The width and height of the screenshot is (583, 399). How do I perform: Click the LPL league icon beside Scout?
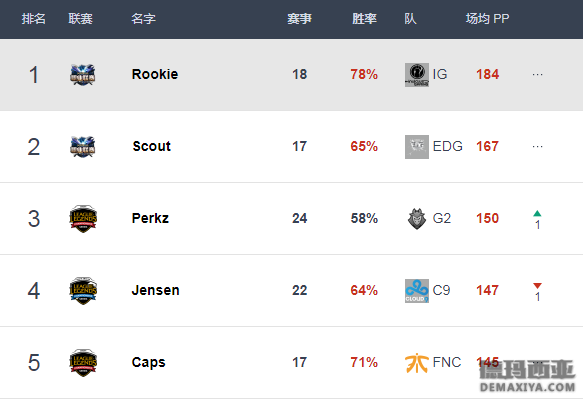83,147
